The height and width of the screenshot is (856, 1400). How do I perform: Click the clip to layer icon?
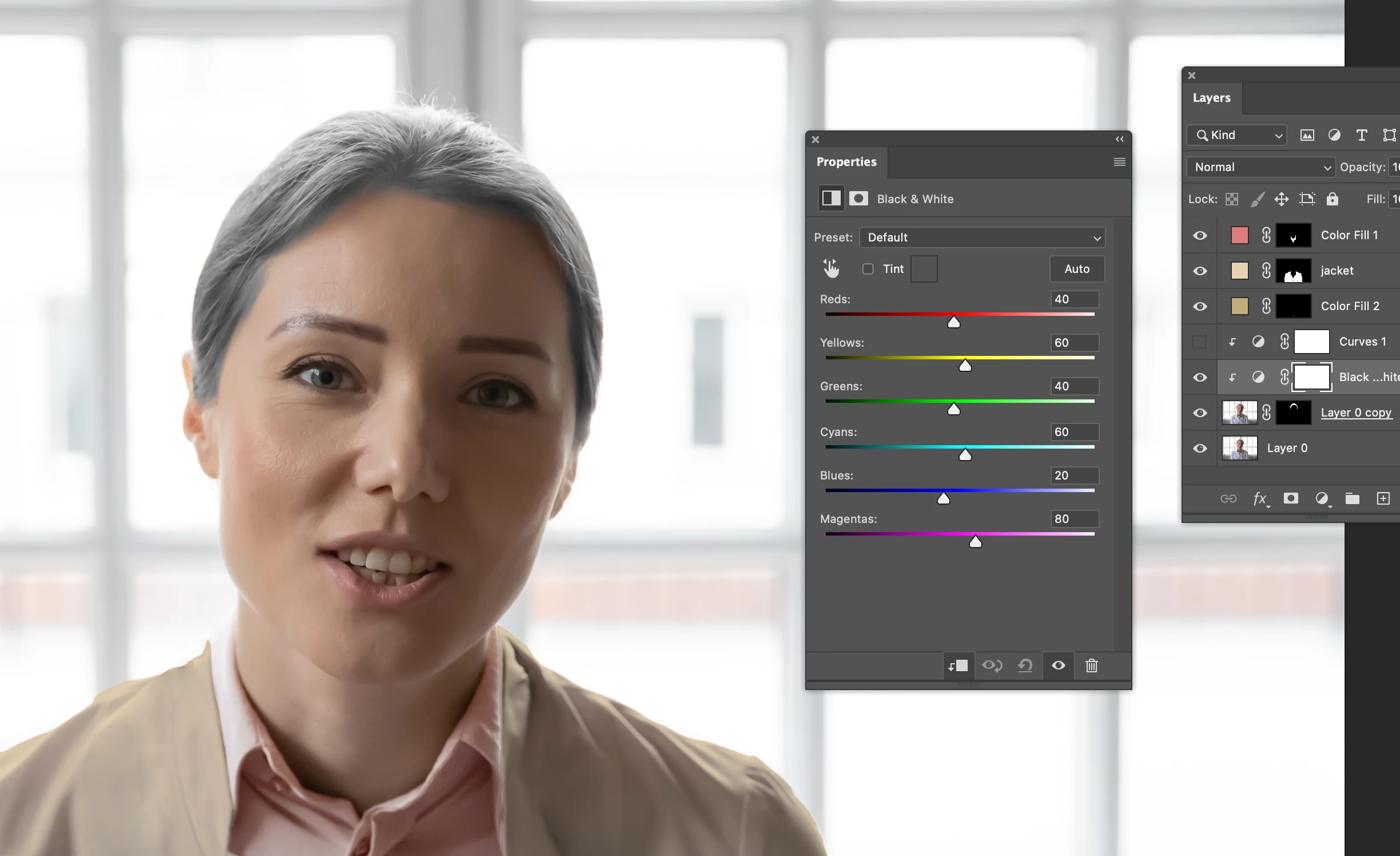(x=958, y=665)
